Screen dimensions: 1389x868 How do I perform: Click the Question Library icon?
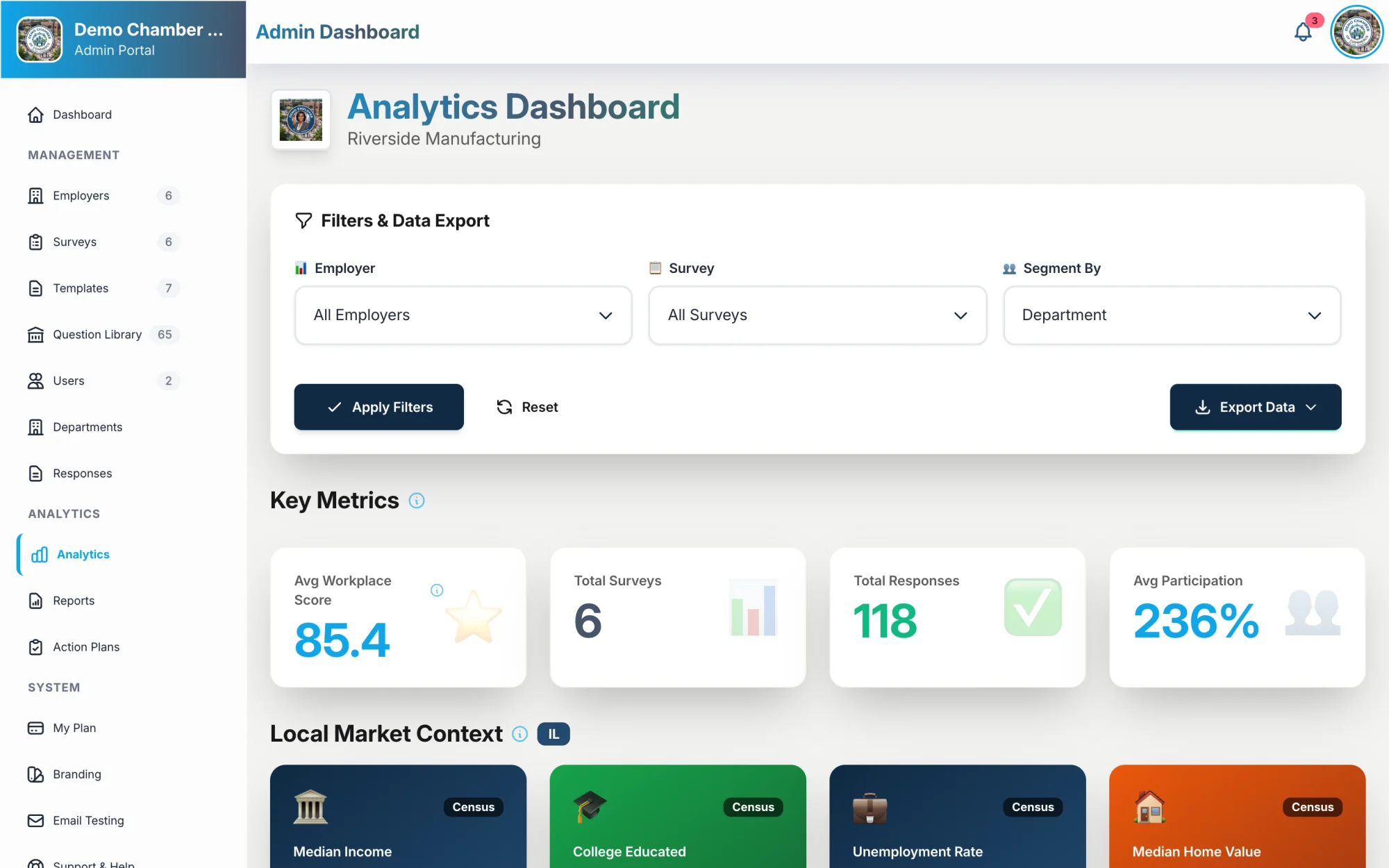[35, 335]
